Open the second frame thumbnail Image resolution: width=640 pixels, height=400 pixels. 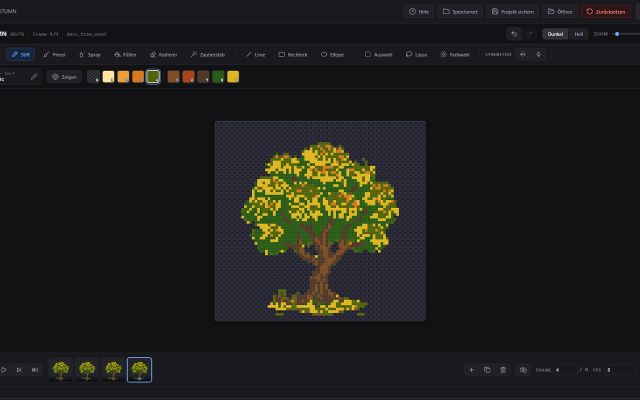[x=87, y=370]
